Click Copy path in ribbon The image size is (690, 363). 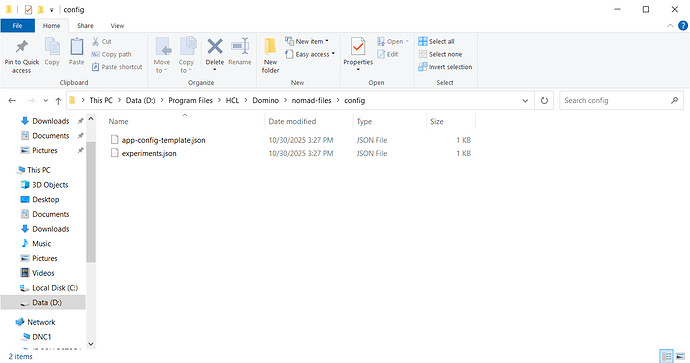(x=111, y=54)
